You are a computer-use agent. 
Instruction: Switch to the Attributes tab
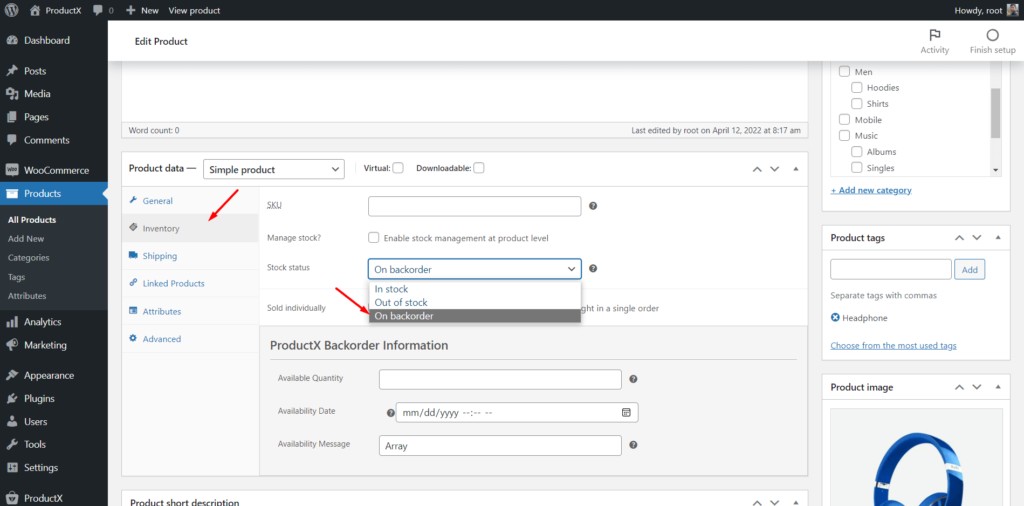(191, 311)
